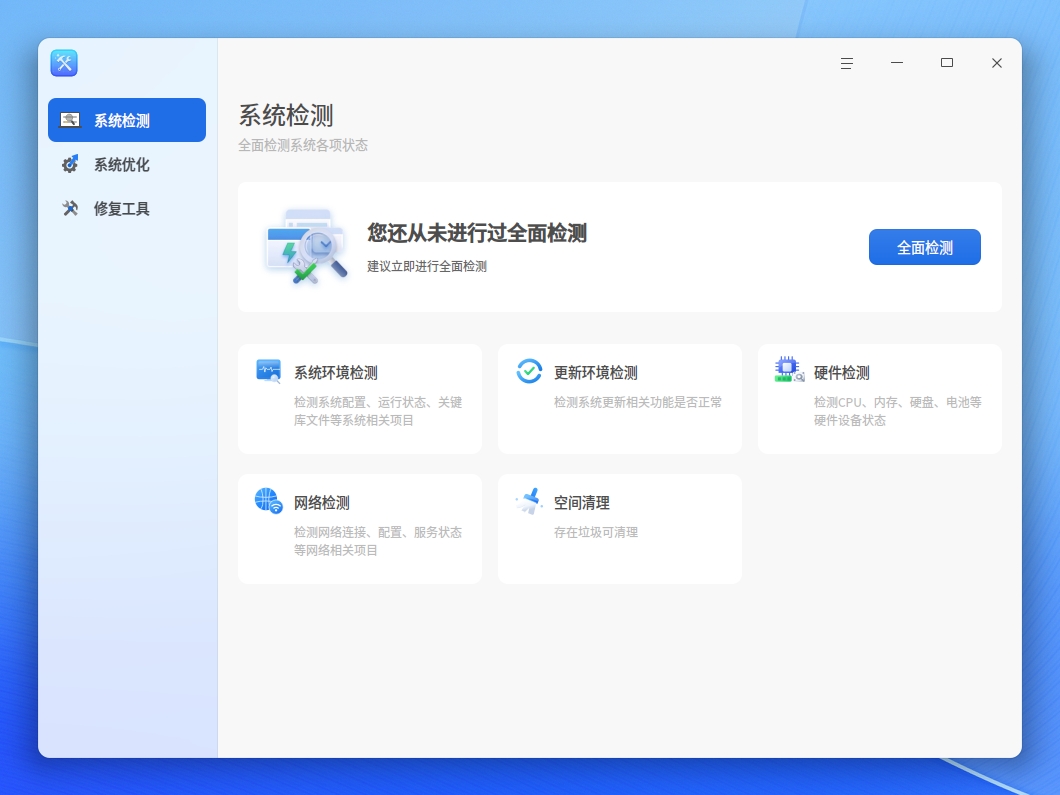This screenshot has height=795, width=1060.
Task: Click subtitle 全面检测系统各项状态
Action: (303, 145)
